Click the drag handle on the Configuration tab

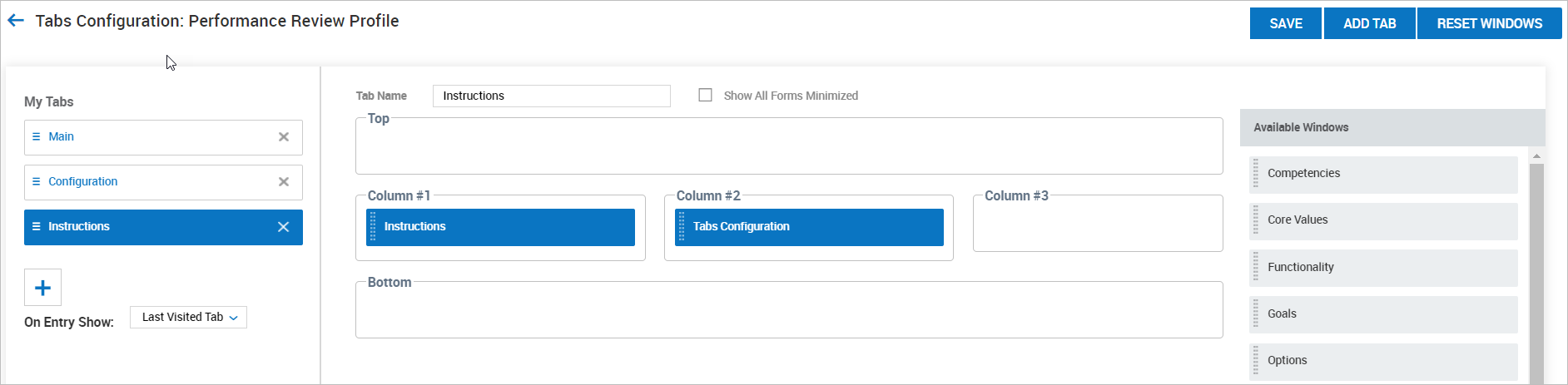pyautogui.click(x=36, y=181)
